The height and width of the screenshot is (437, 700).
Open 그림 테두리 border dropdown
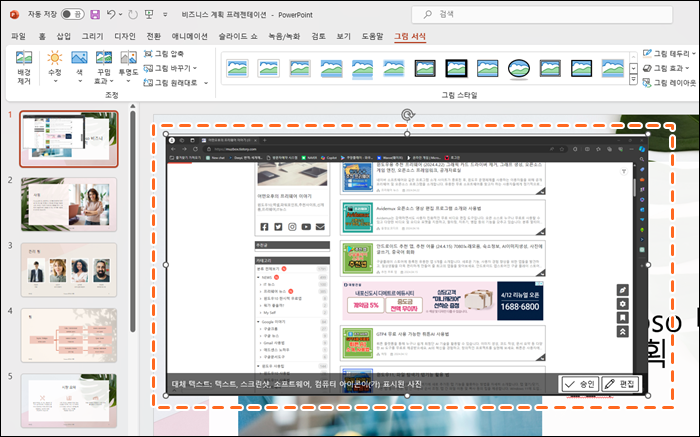669,54
